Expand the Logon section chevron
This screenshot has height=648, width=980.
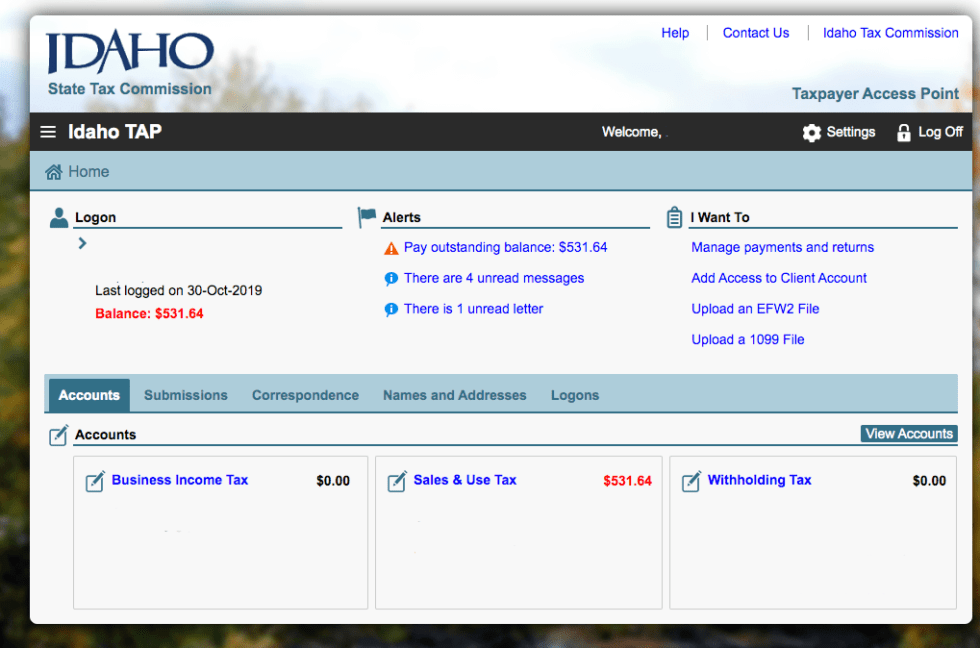click(82, 243)
